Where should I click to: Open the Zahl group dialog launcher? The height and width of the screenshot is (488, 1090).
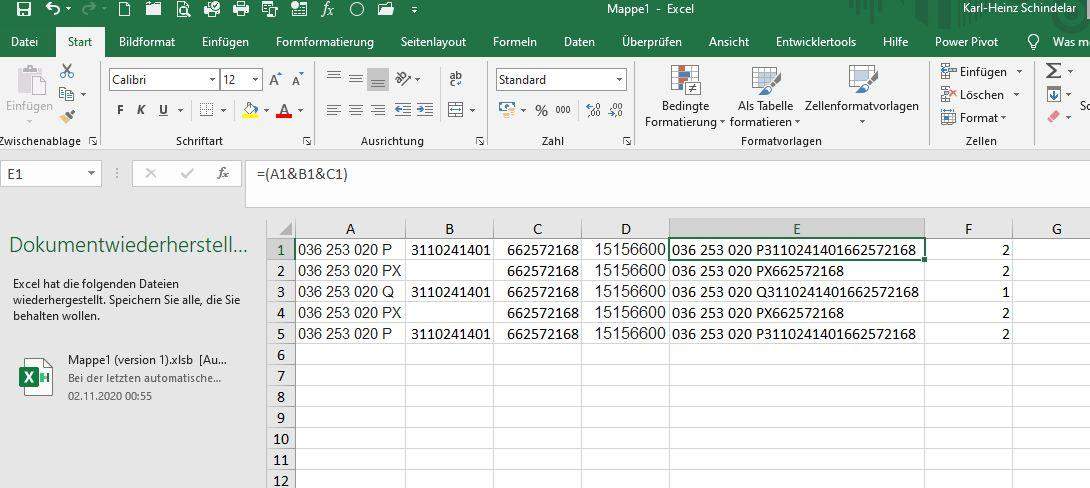[627, 141]
